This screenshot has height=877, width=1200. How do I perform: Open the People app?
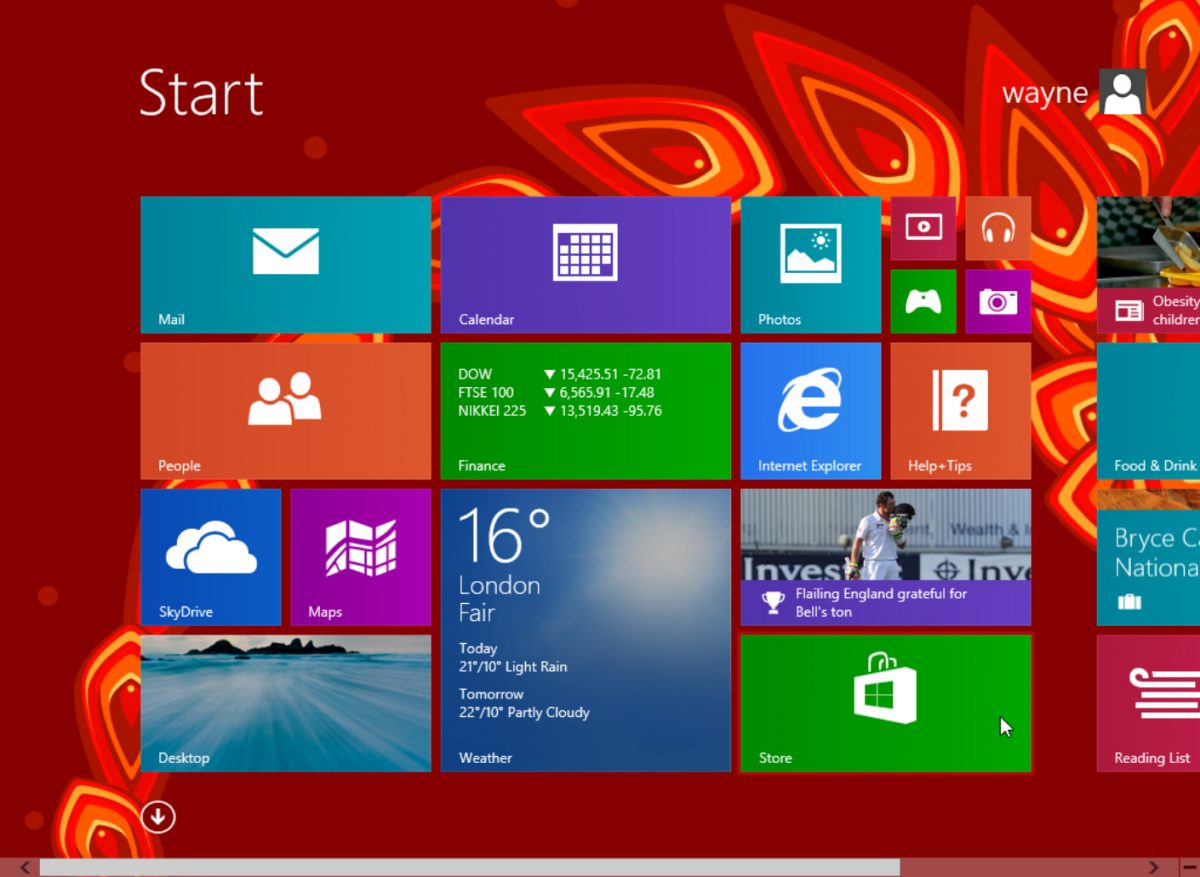tap(285, 410)
